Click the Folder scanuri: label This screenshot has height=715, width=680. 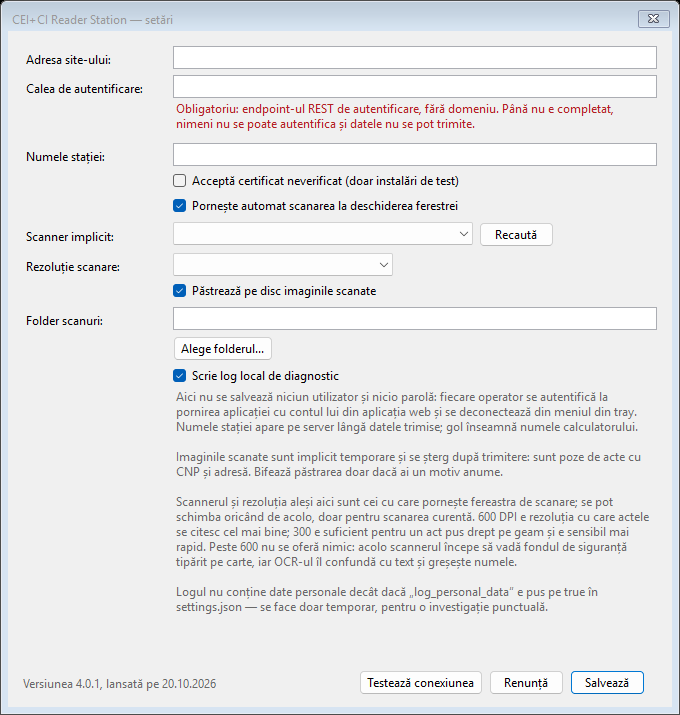(64, 321)
